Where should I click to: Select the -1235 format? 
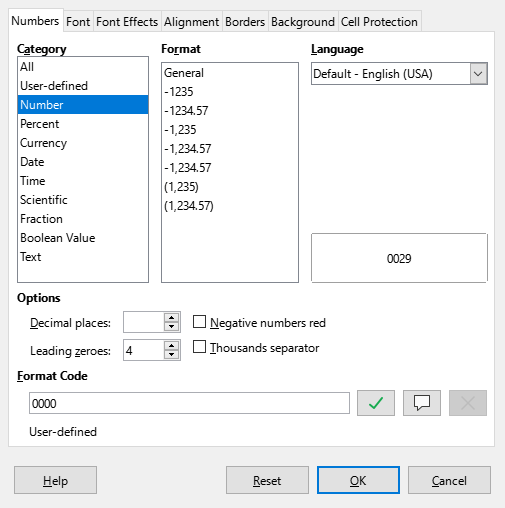(x=230, y=92)
